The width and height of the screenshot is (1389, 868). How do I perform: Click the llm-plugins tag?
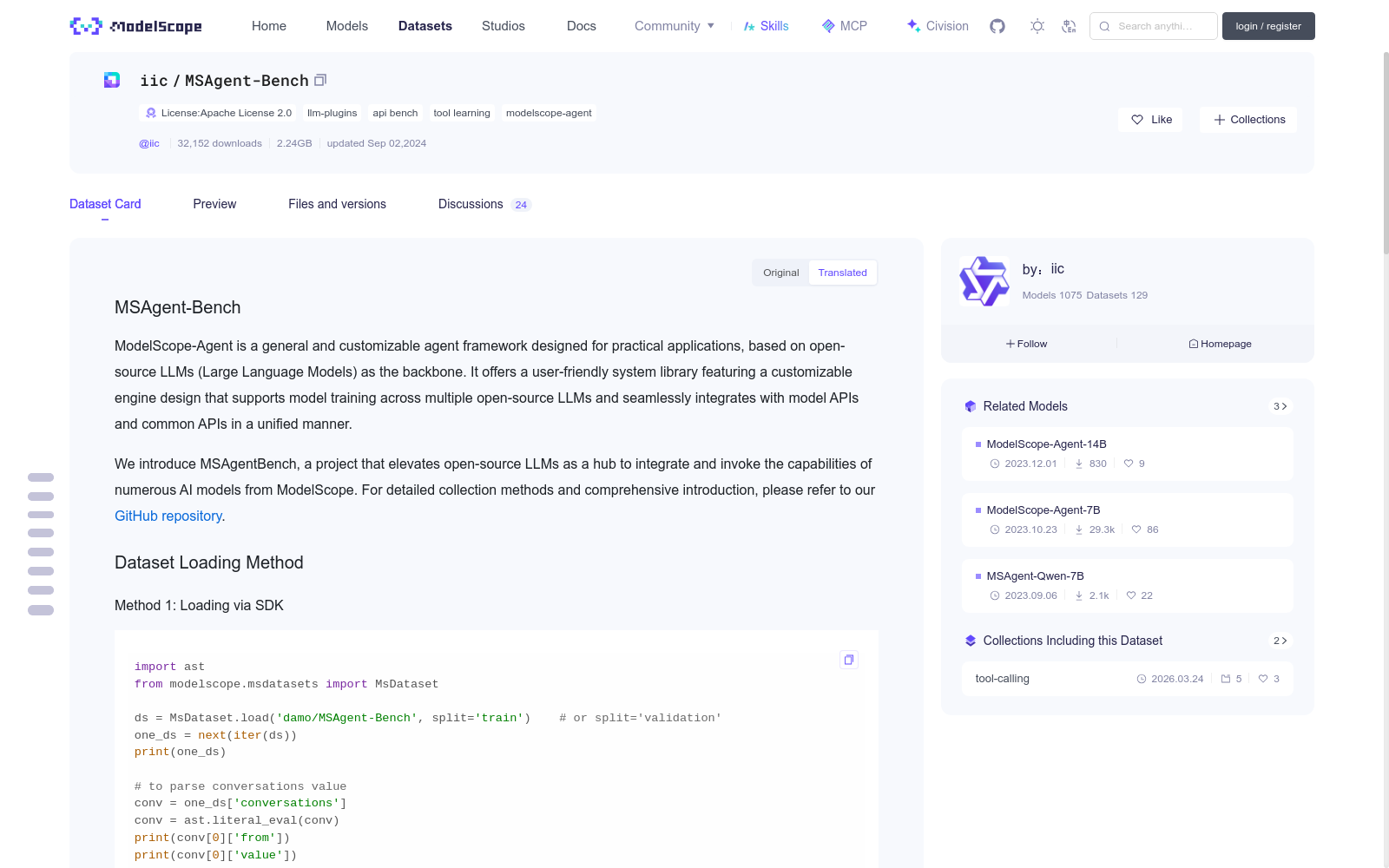[x=332, y=113]
